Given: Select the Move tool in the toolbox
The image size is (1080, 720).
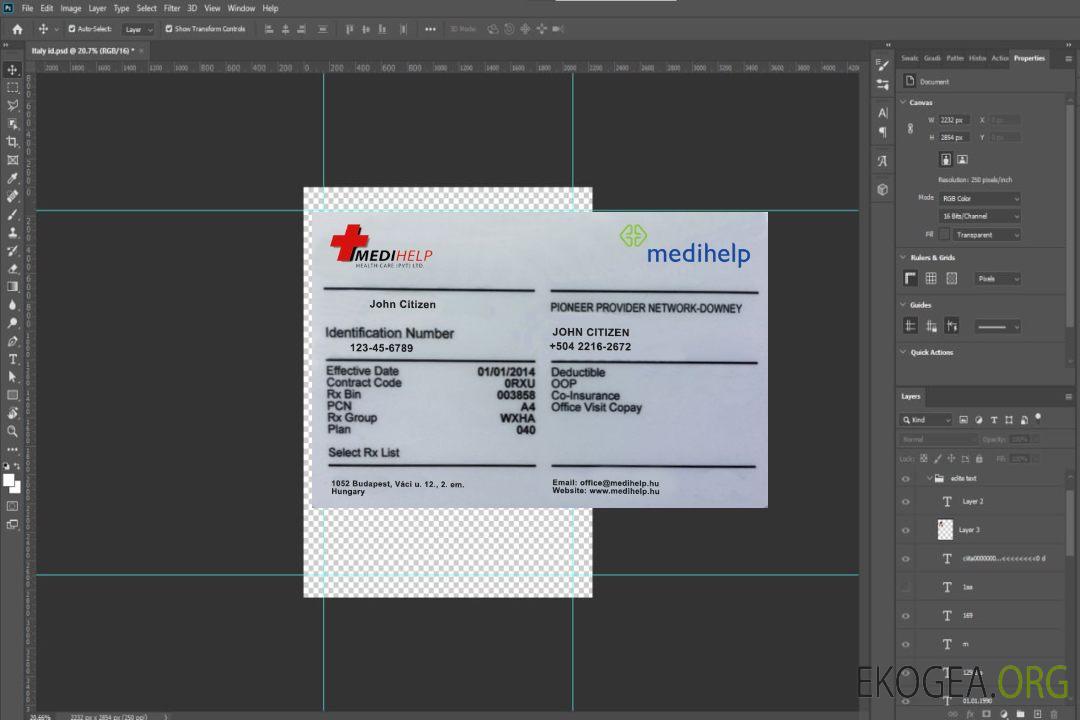Looking at the screenshot, I should click(12, 70).
